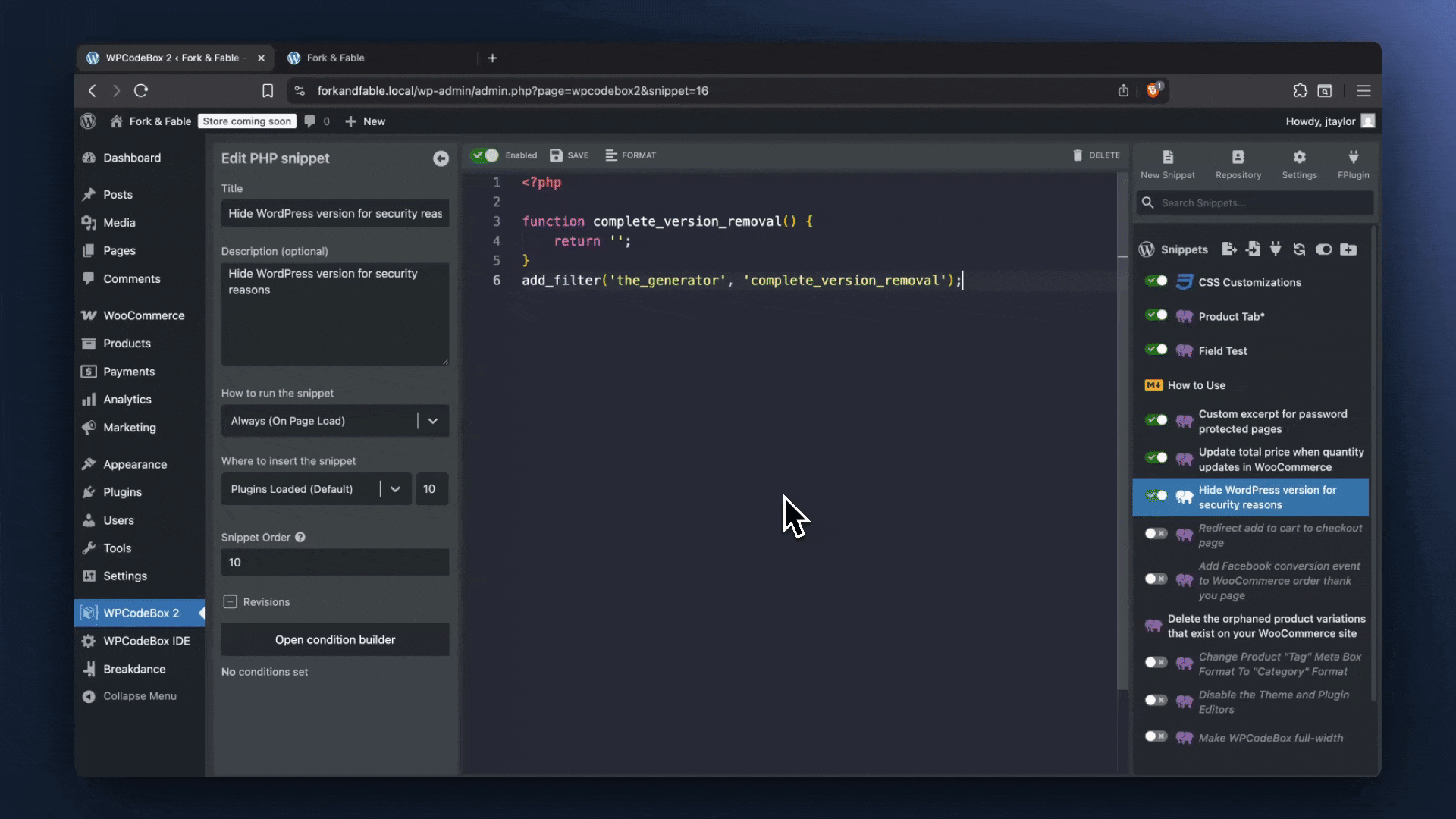This screenshot has height=819, width=1456.
Task: Click the Search Snippets field
Action: 1255,202
